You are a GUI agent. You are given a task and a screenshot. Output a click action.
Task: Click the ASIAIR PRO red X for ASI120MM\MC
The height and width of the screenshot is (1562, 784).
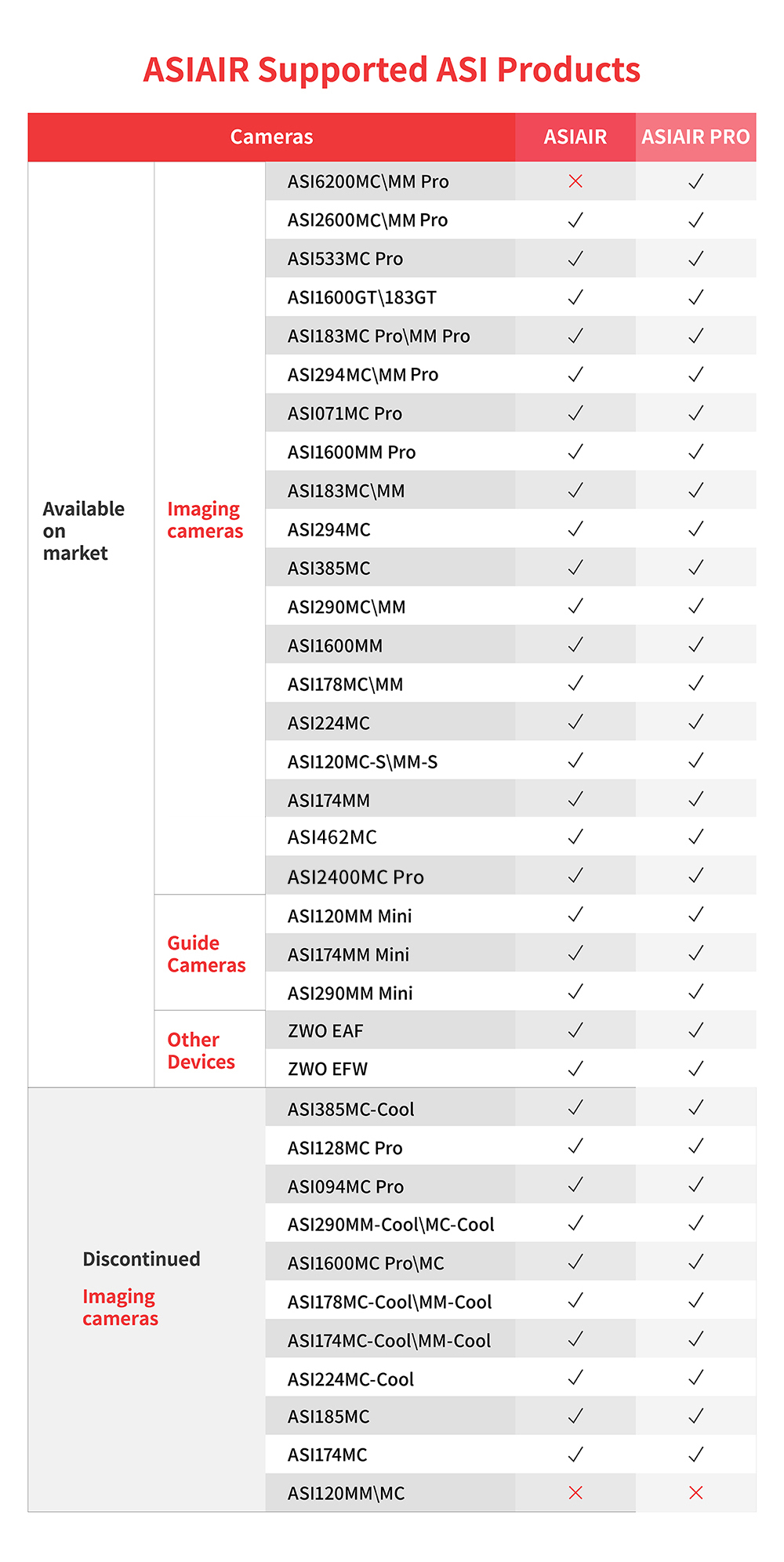click(x=695, y=1492)
